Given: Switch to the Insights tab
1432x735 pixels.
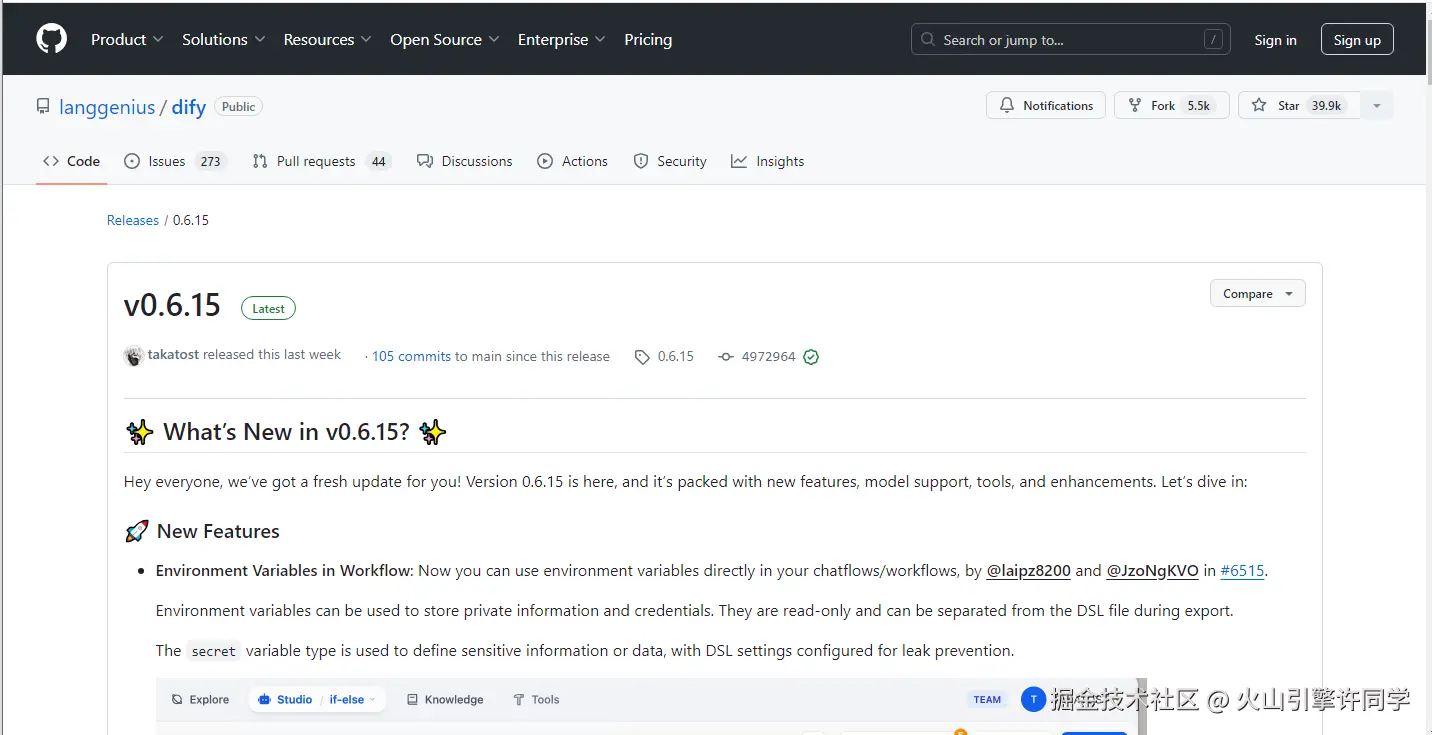Looking at the screenshot, I should (x=767, y=161).
